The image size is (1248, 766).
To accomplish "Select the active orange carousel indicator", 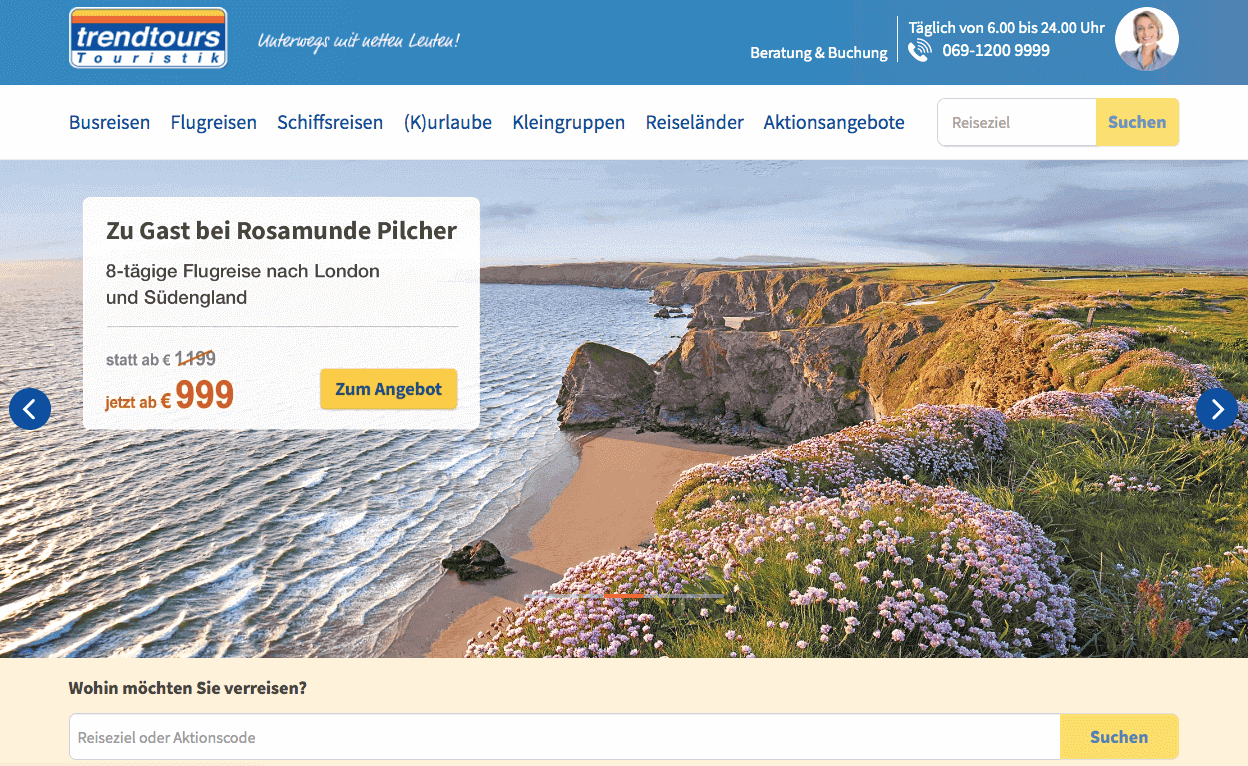I will (624, 596).
